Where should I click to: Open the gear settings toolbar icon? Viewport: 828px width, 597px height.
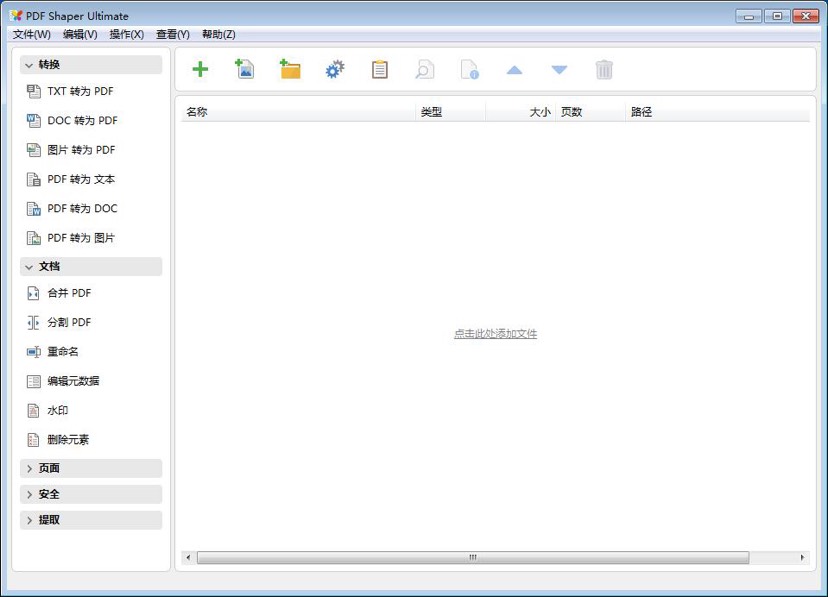click(335, 69)
